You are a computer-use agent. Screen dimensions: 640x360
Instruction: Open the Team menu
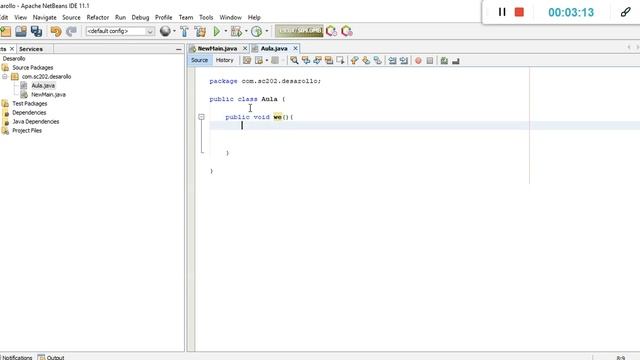tap(186, 18)
